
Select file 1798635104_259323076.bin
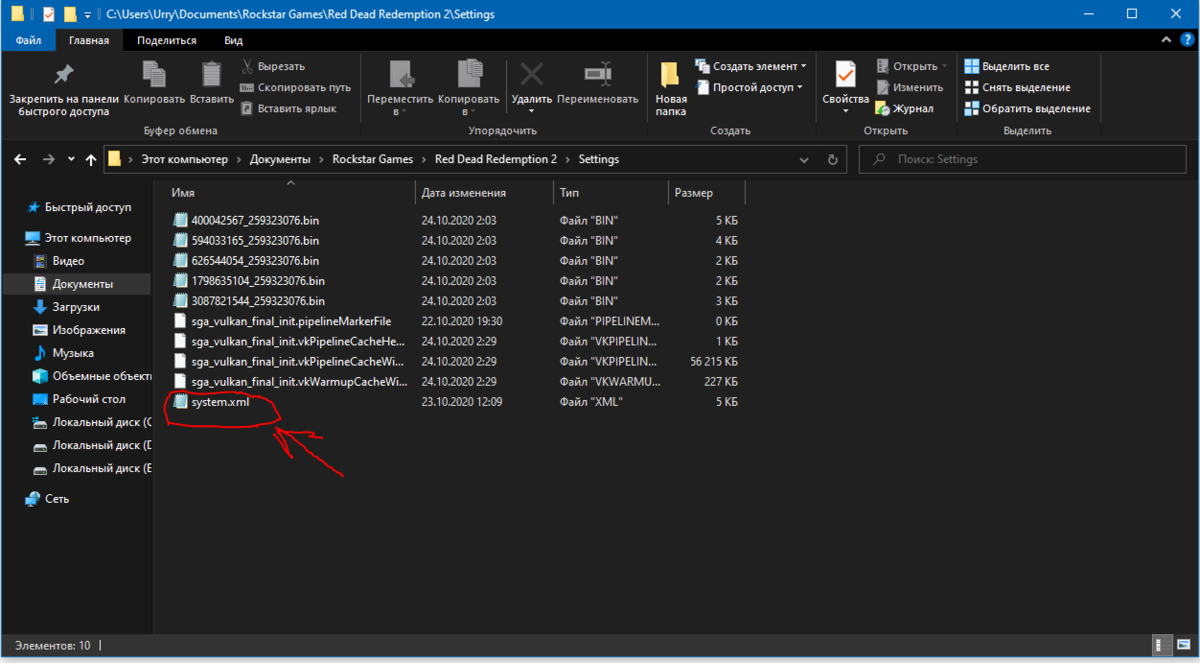click(250, 280)
